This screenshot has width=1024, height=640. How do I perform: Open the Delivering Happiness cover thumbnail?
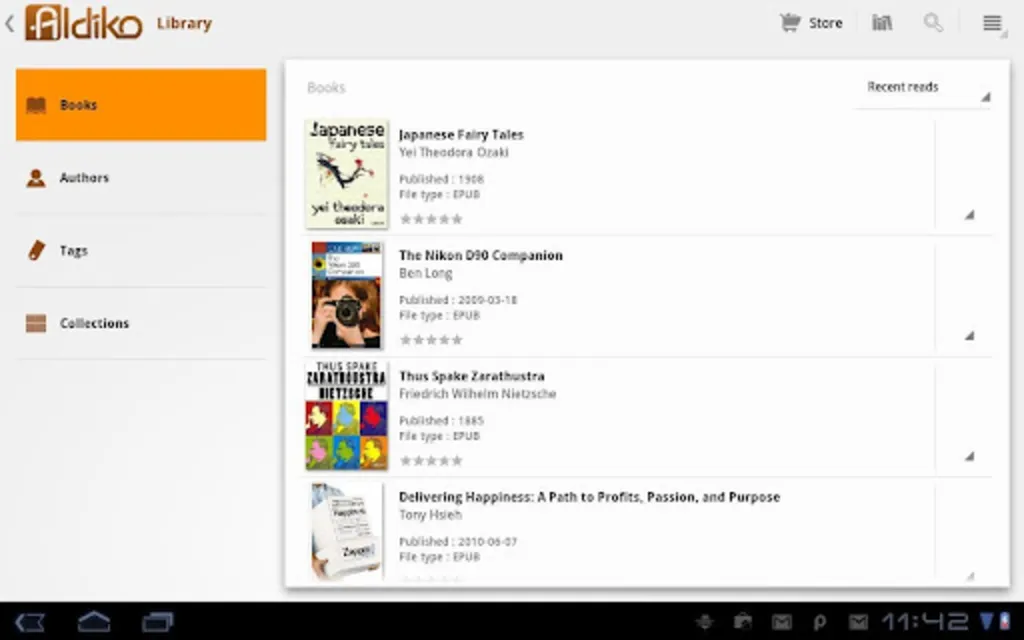347,531
